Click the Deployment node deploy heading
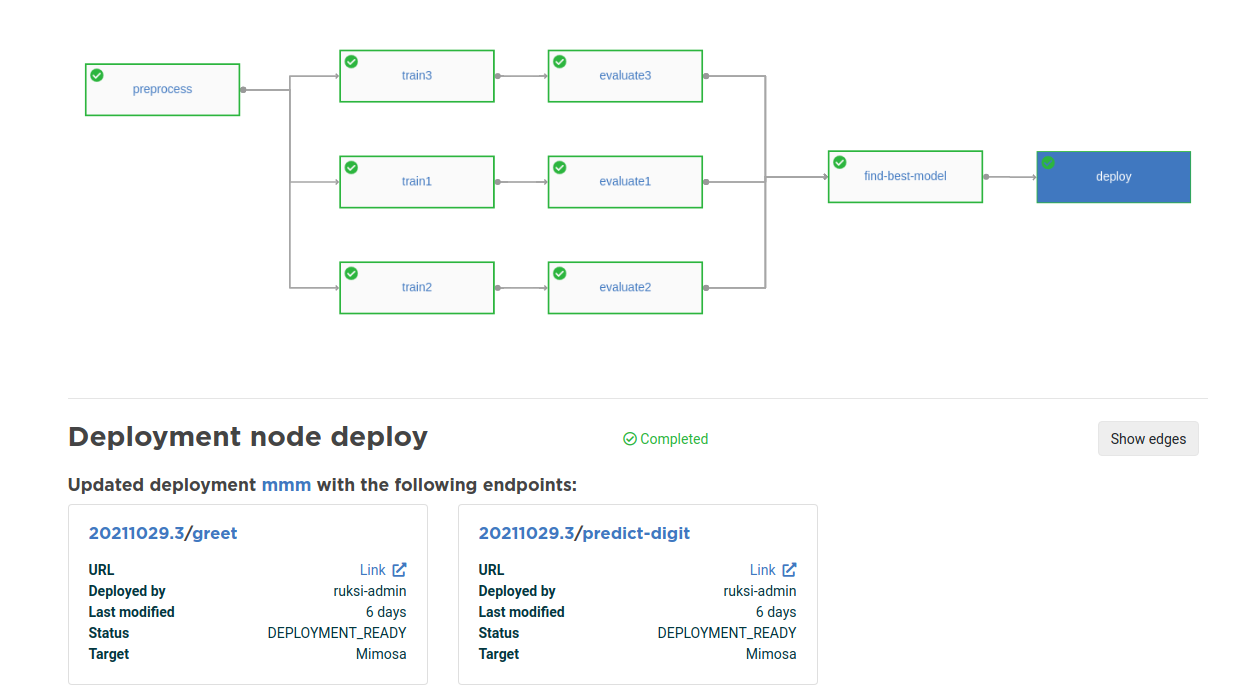This screenshot has width=1236, height=692. [248, 437]
